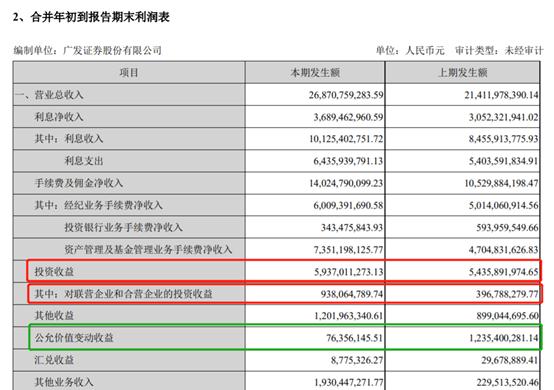Click prior period value 396,788,279.77

click(x=507, y=294)
